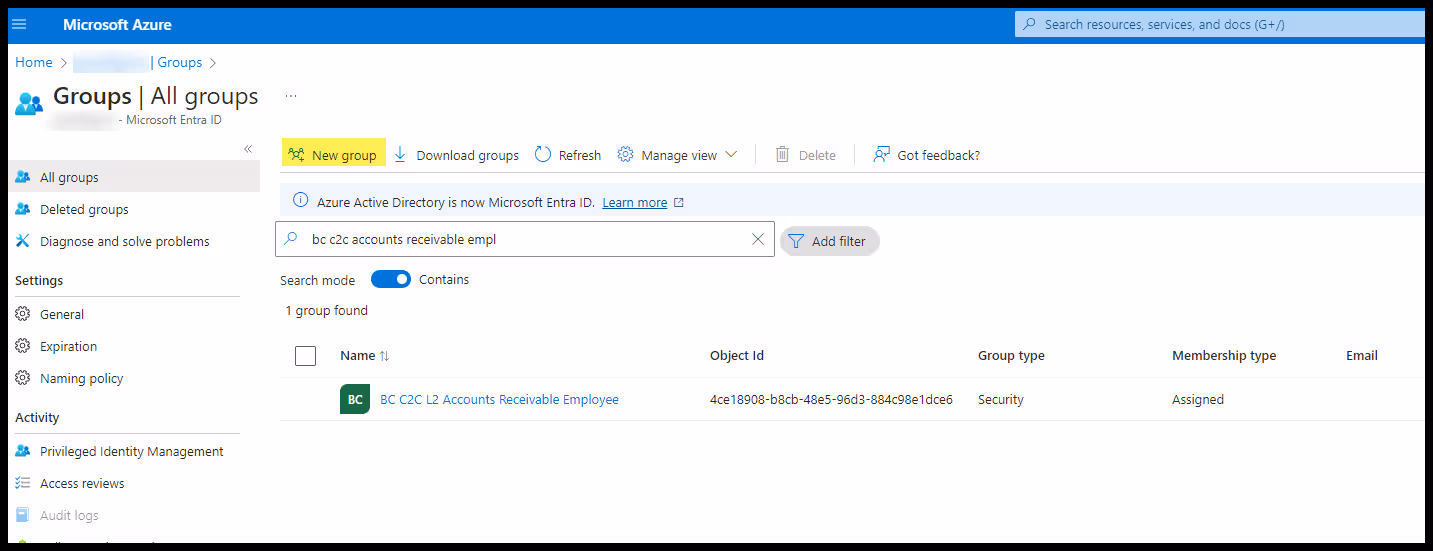Go to Groups breadcrumb link
Screen dimensions: 1433x551
[x=179, y=62]
